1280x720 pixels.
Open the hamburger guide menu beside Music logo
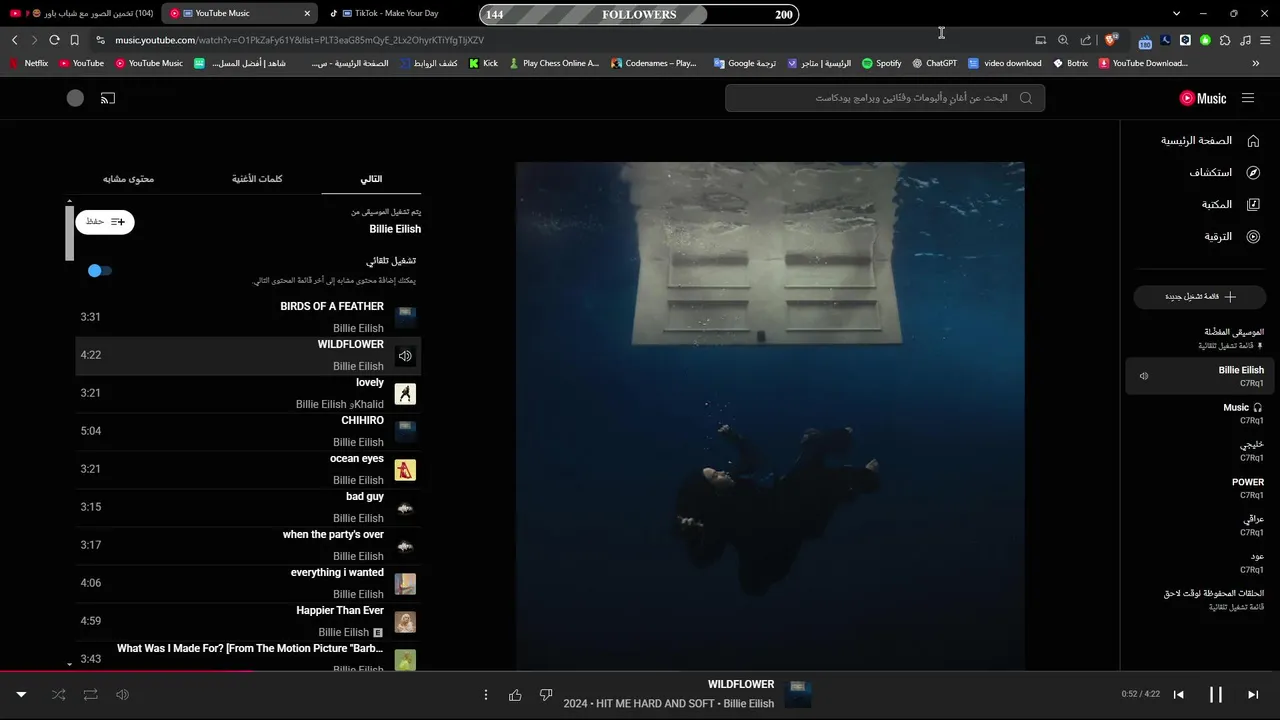click(x=1248, y=98)
